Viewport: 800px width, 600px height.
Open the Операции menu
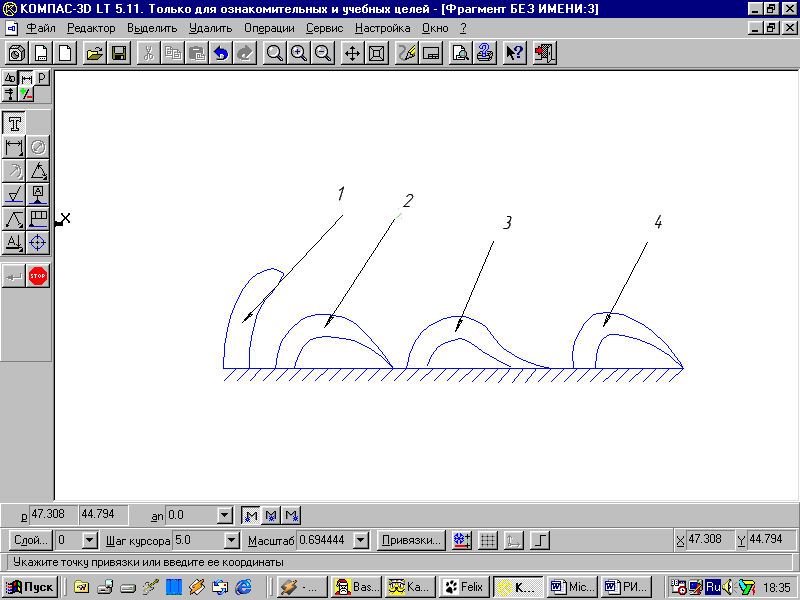click(x=272, y=28)
